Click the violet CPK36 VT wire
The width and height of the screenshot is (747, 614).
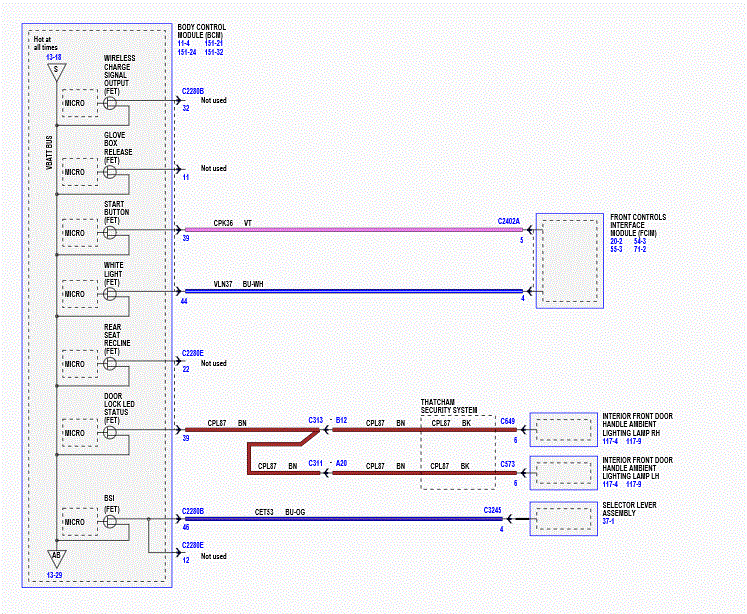pyautogui.click(x=353, y=230)
